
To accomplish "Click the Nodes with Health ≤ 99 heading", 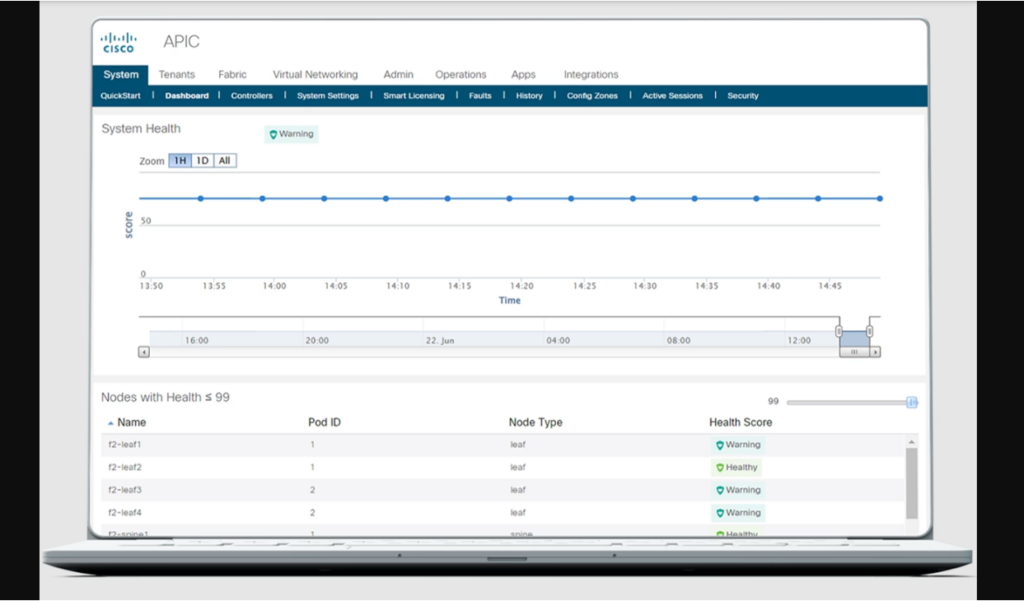I will click(165, 397).
